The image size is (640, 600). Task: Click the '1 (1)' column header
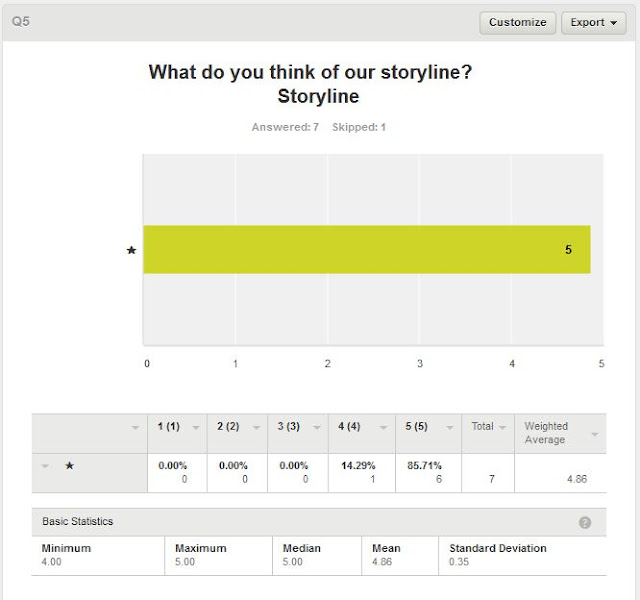169,426
